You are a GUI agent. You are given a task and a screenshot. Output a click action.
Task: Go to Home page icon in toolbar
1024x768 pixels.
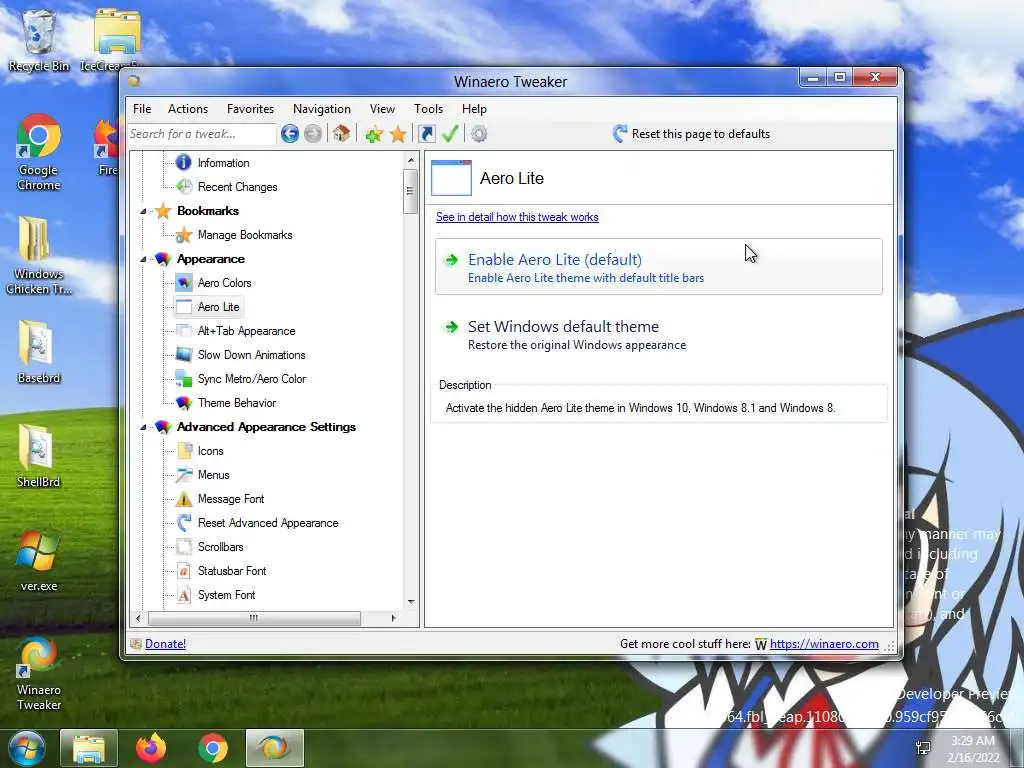coord(341,134)
